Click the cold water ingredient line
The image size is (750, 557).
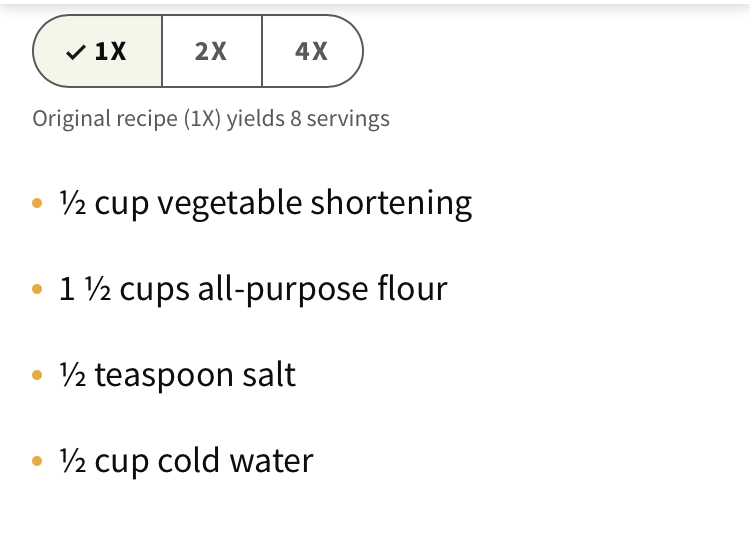pos(186,461)
